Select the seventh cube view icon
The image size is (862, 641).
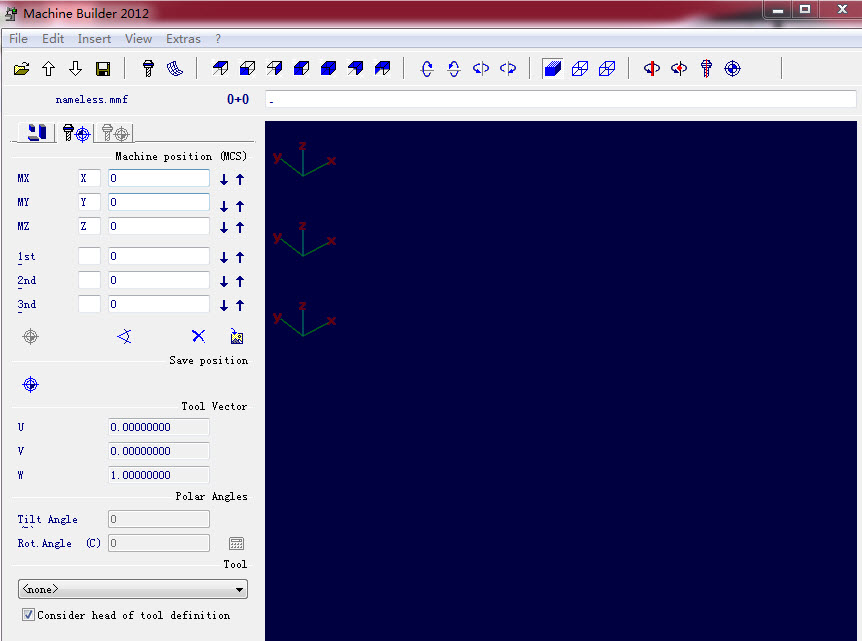coord(383,68)
